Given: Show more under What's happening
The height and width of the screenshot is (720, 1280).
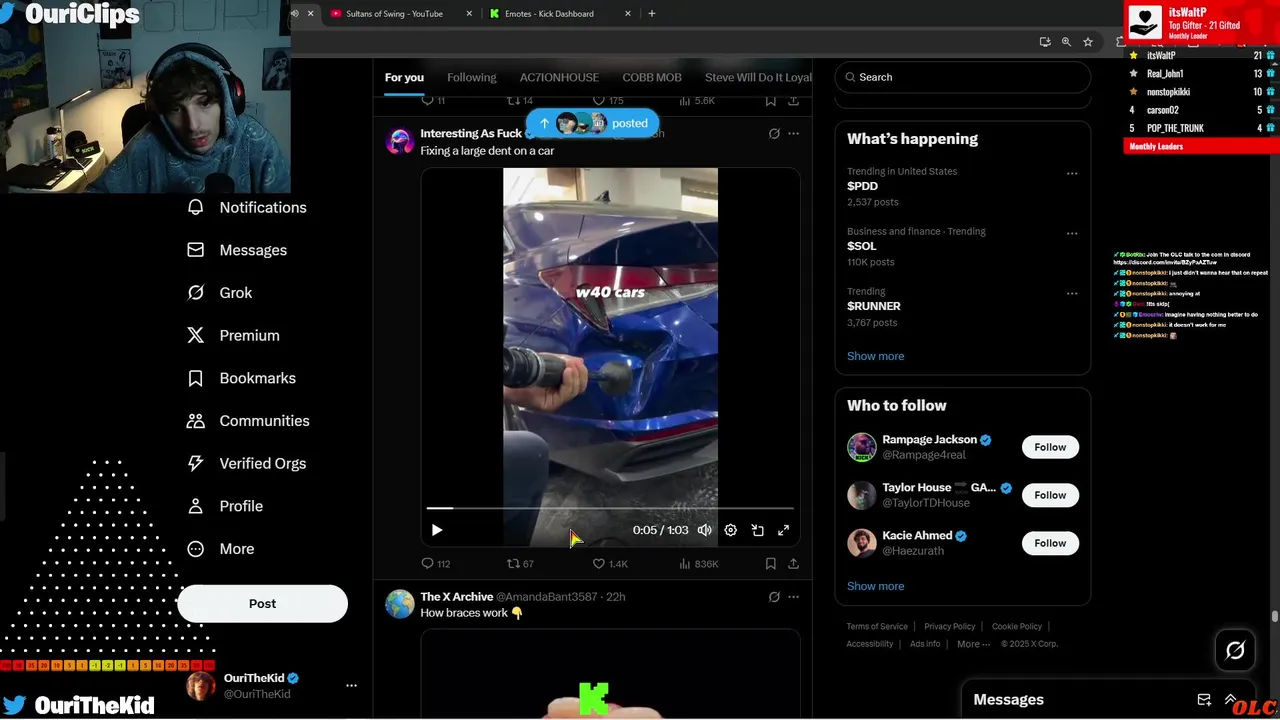Looking at the screenshot, I should pos(875,356).
